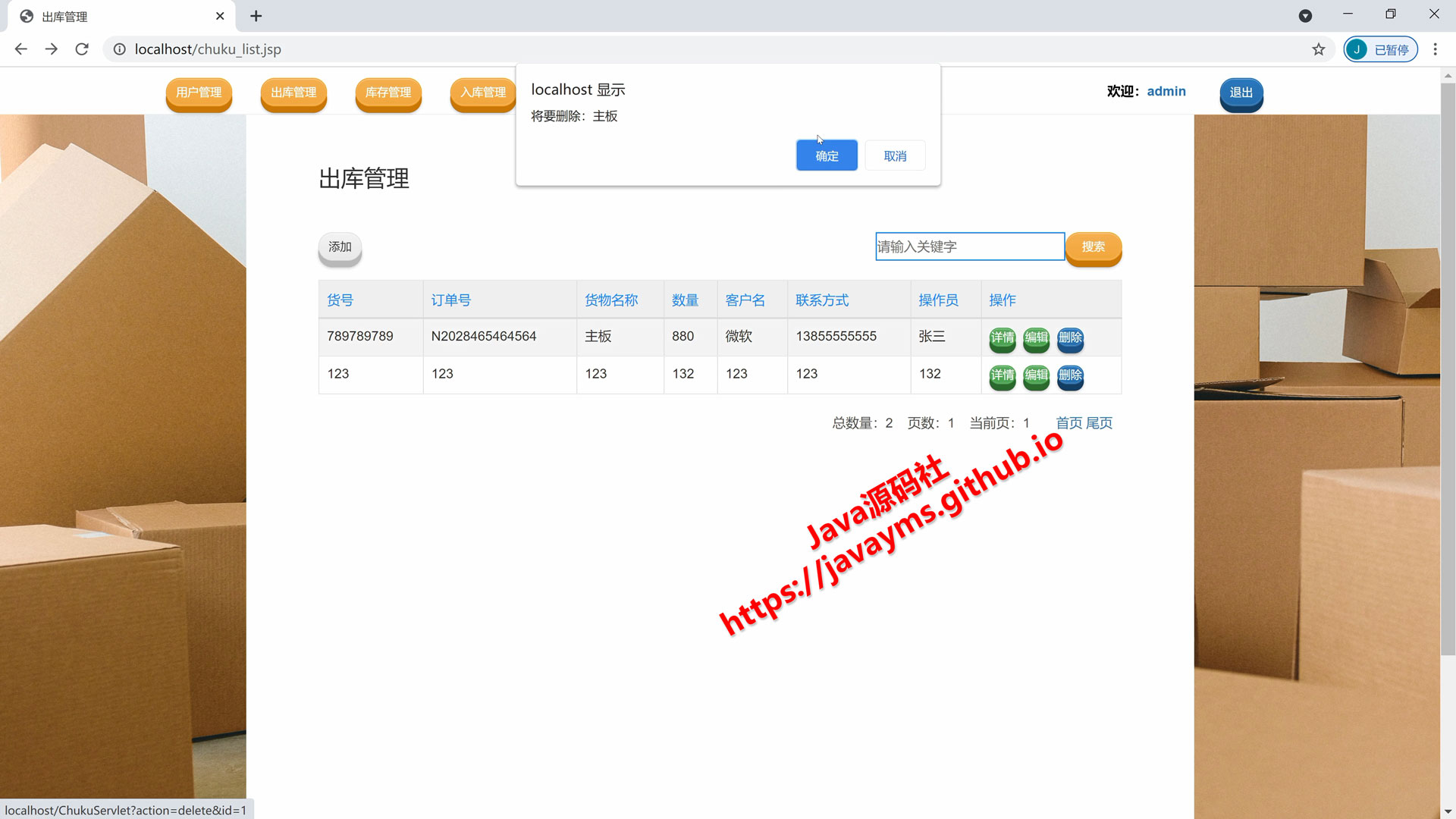Image resolution: width=1456 pixels, height=819 pixels.
Task: Click the browser back arrow
Action: pyautogui.click(x=21, y=49)
